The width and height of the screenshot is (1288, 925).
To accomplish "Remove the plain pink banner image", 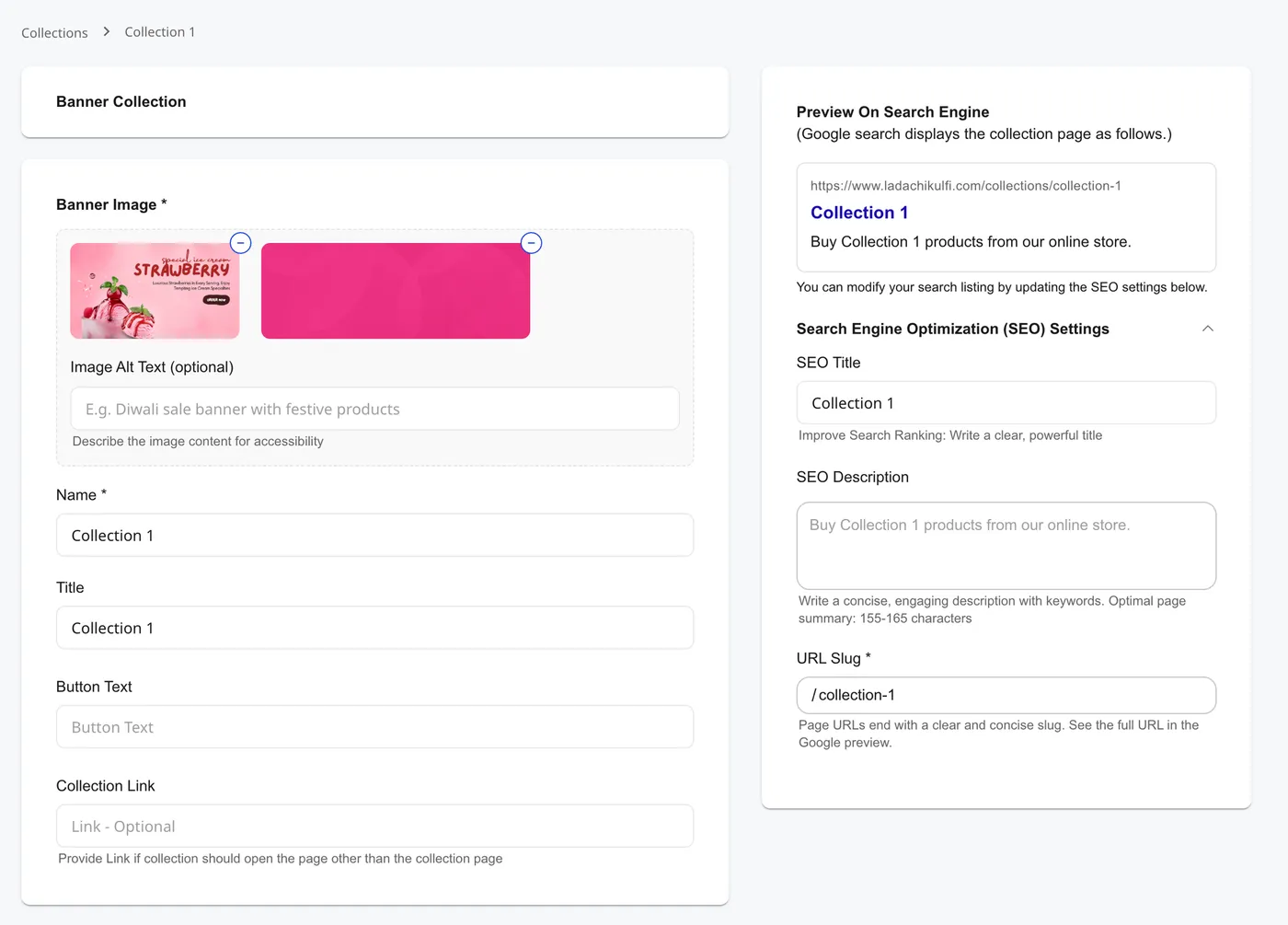I will (x=531, y=243).
